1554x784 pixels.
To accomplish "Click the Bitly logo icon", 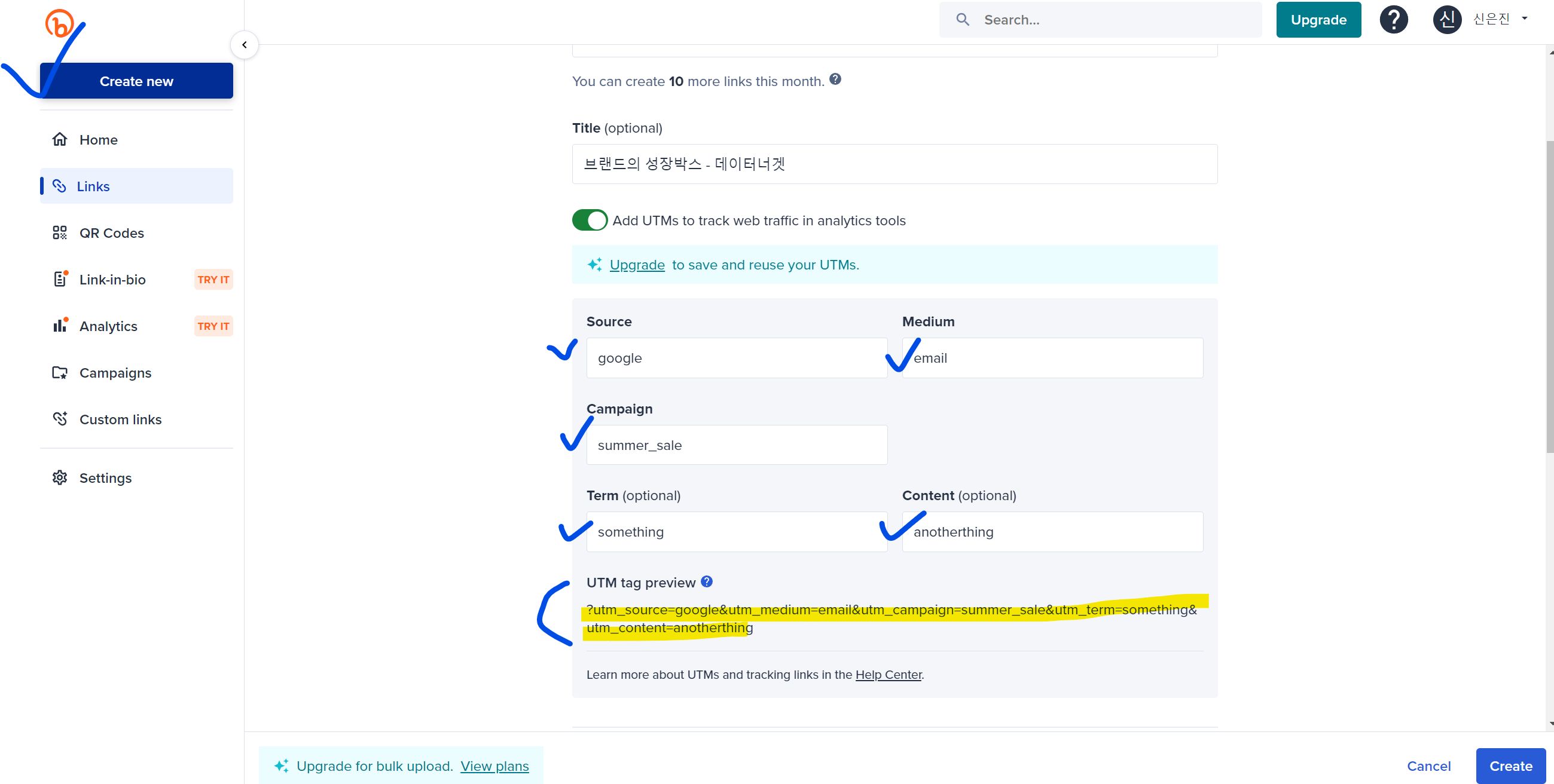I will click(59, 24).
